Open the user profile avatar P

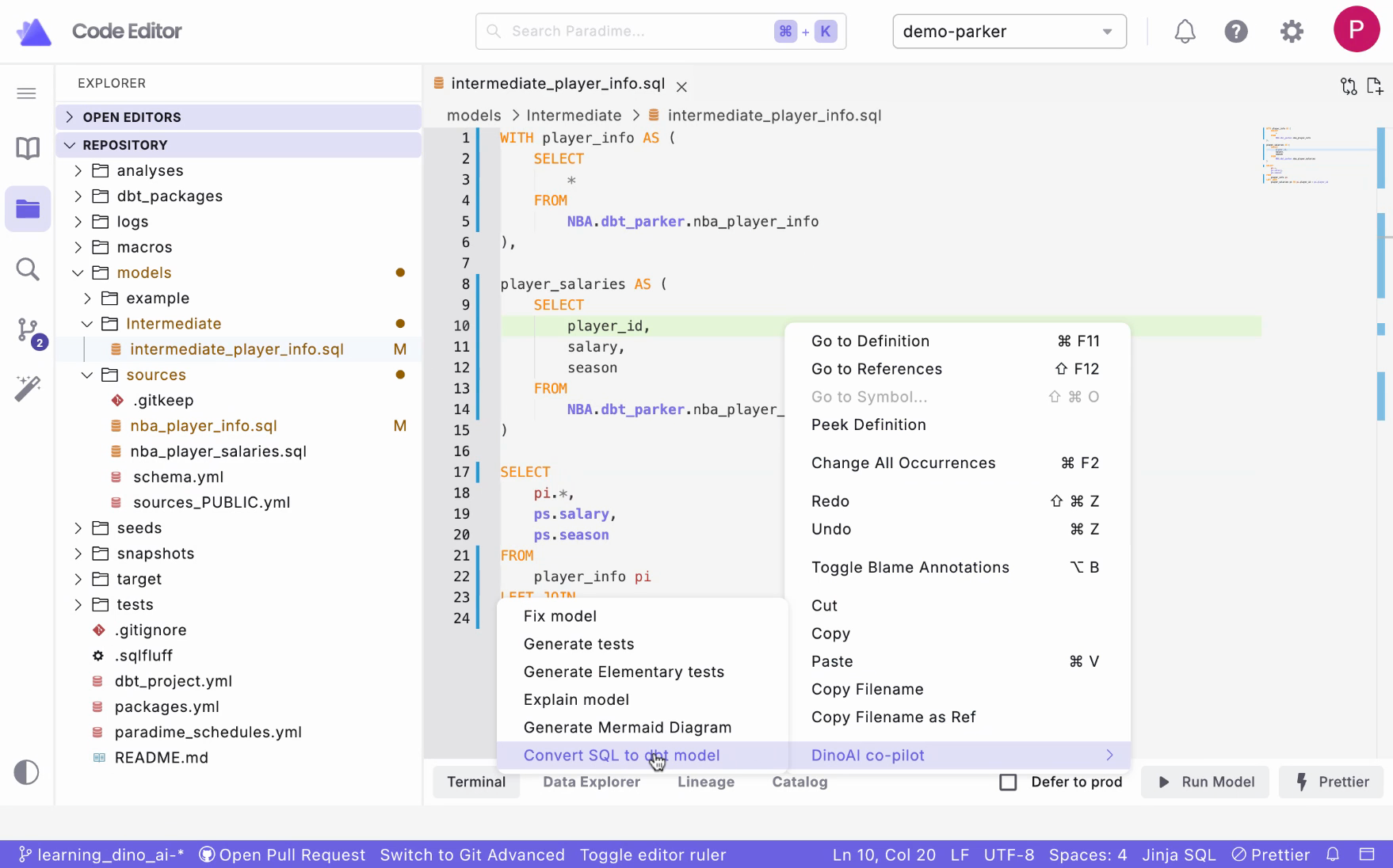1357,30
